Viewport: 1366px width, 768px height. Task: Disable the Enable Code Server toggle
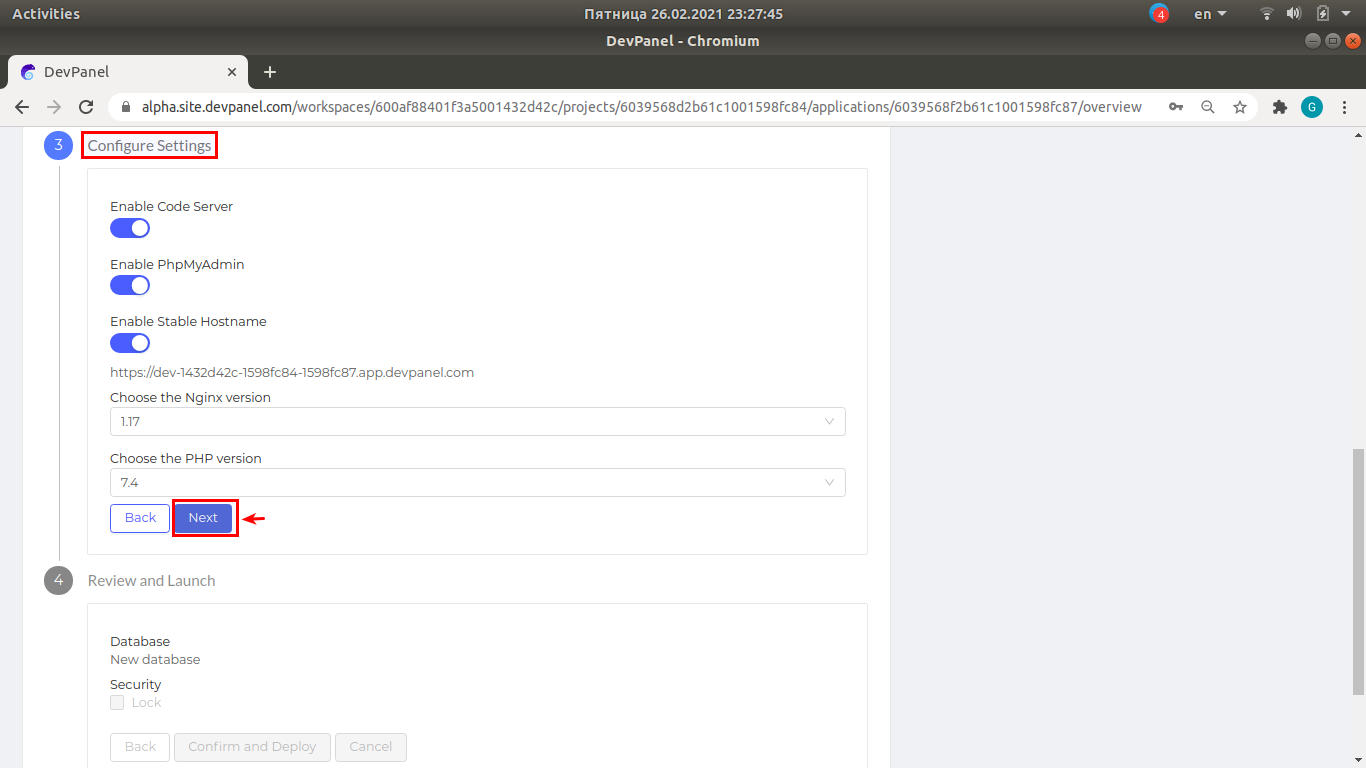tap(129, 228)
